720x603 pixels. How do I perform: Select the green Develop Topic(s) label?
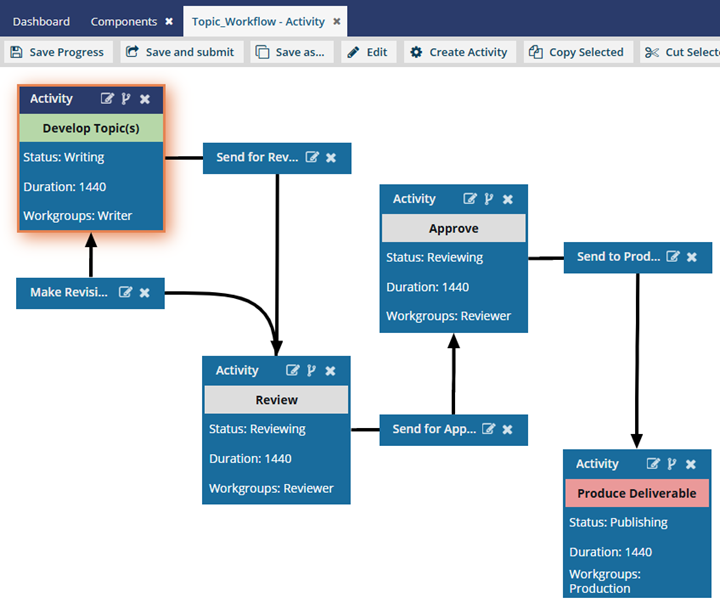pyautogui.click(x=91, y=128)
